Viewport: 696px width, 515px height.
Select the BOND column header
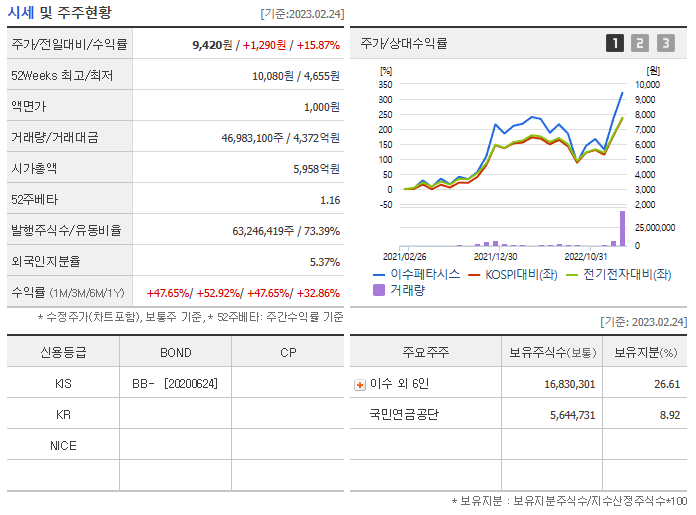[x=176, y=353]
